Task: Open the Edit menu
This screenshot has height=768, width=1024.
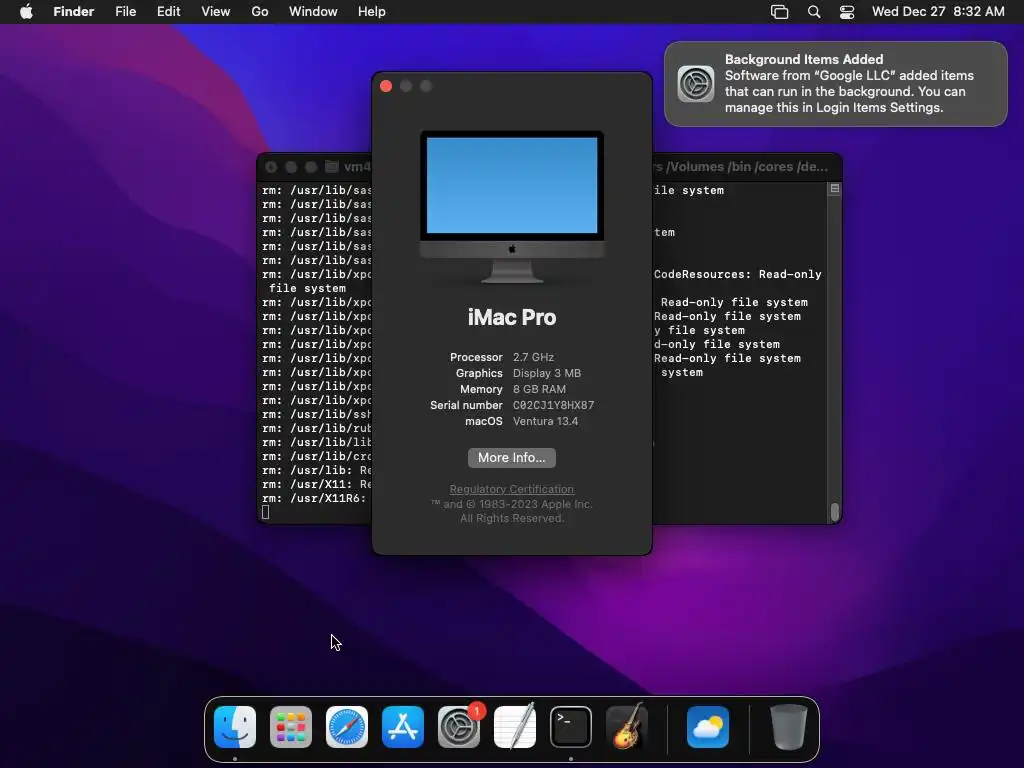Action: click(x=168, y=12)
